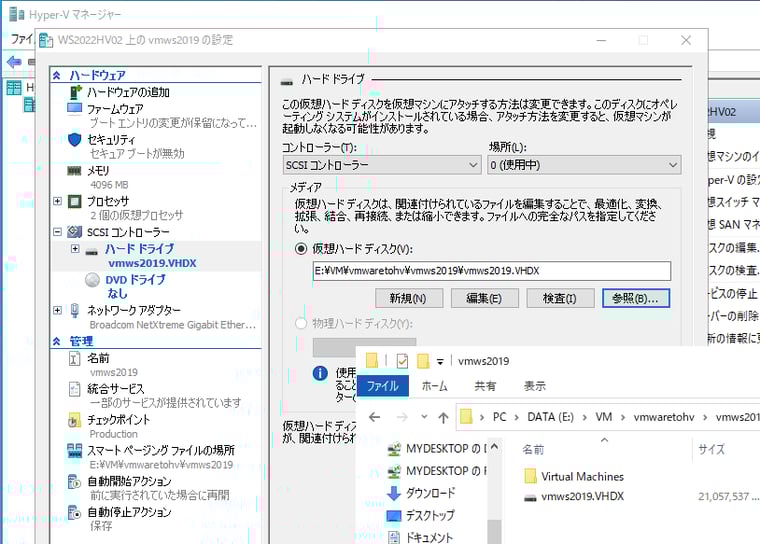The height and width of the screenshot is (544, 760).
Task: Collapse the Management (管理) section
Action: [57, 341]
